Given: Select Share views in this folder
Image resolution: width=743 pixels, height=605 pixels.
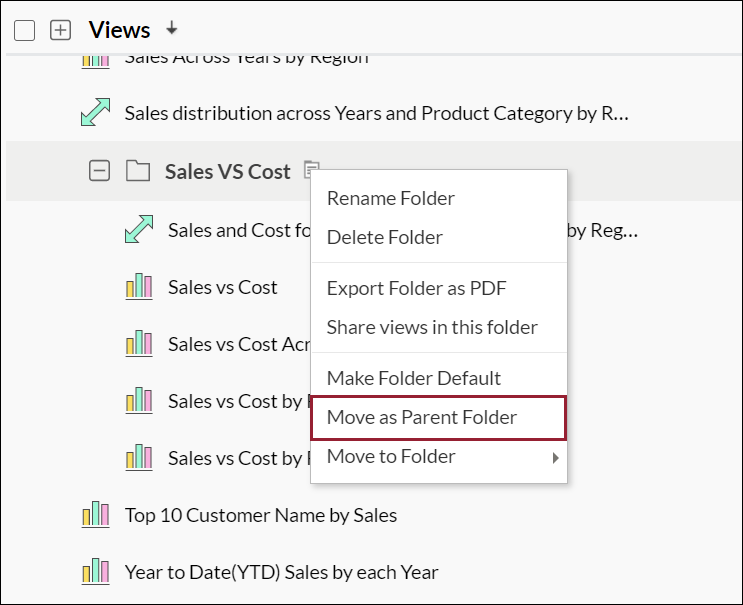Looking at the screenshot, I should pyautogui.click(x=432, y=327).
